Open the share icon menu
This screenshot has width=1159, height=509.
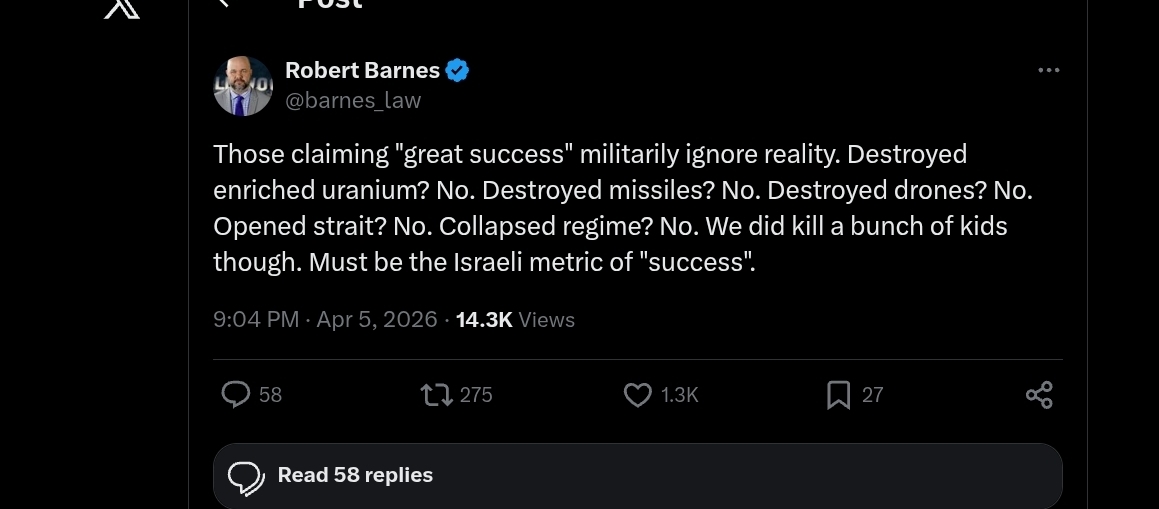click(1039, 395)
